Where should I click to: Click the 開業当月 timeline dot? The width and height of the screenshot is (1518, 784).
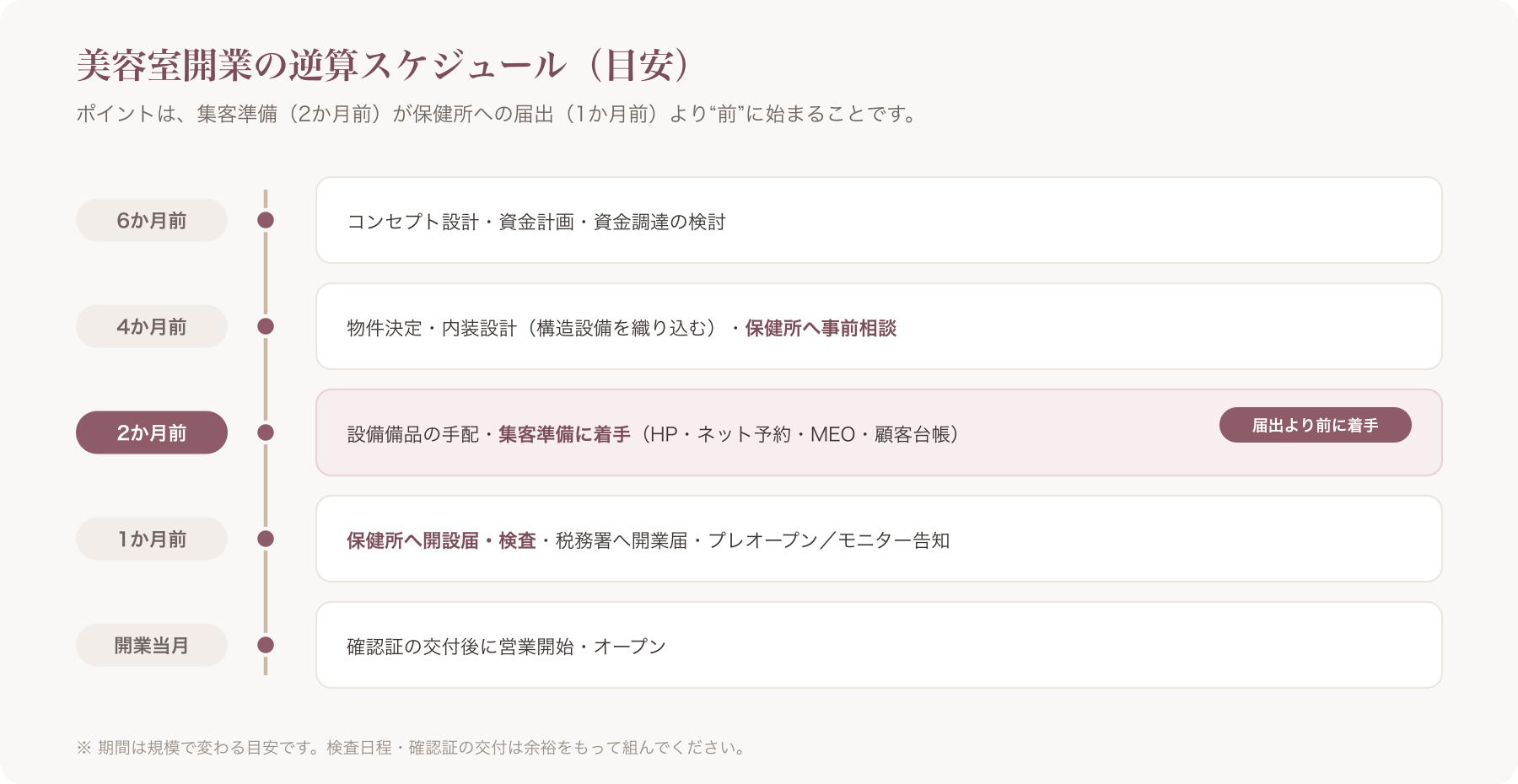point(266,645)
